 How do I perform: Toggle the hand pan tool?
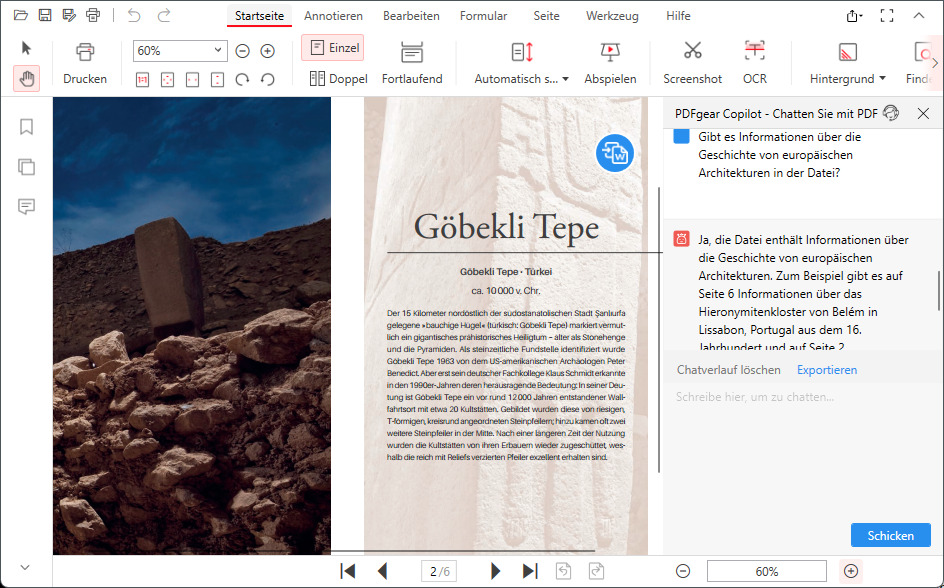(x=26, y=78)
